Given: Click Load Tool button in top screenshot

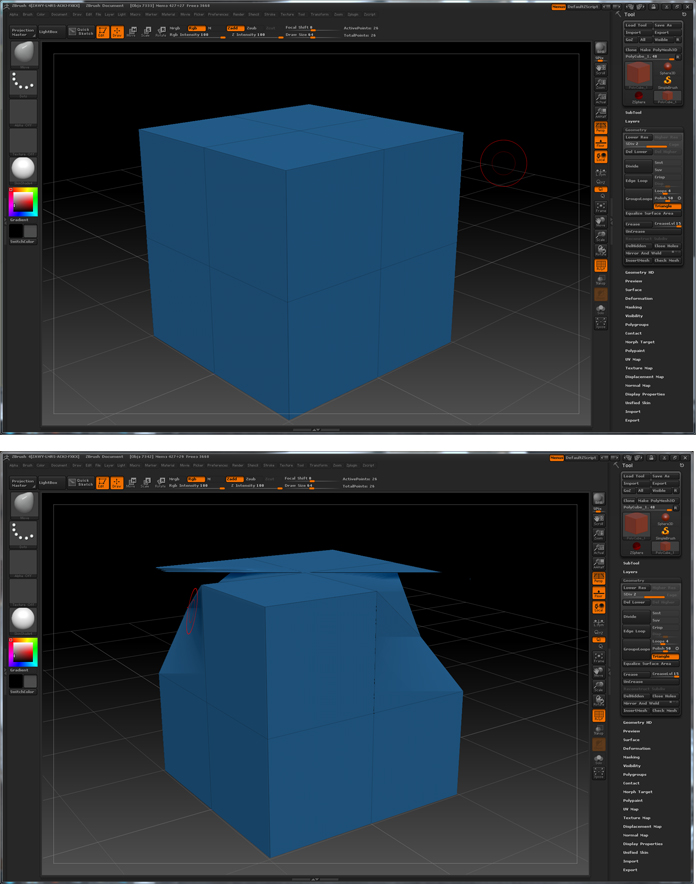Looking at the screenshot, I should point(638,25).
